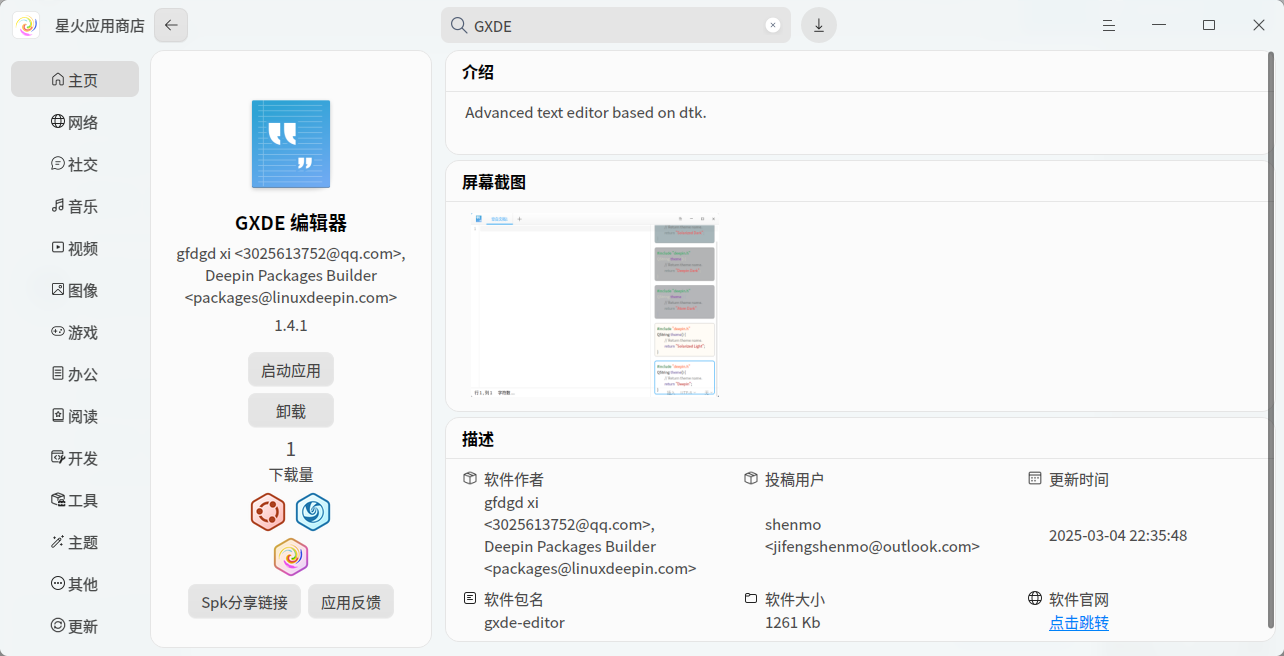
Task: Click the back arrow button
Action: [171, 25]
